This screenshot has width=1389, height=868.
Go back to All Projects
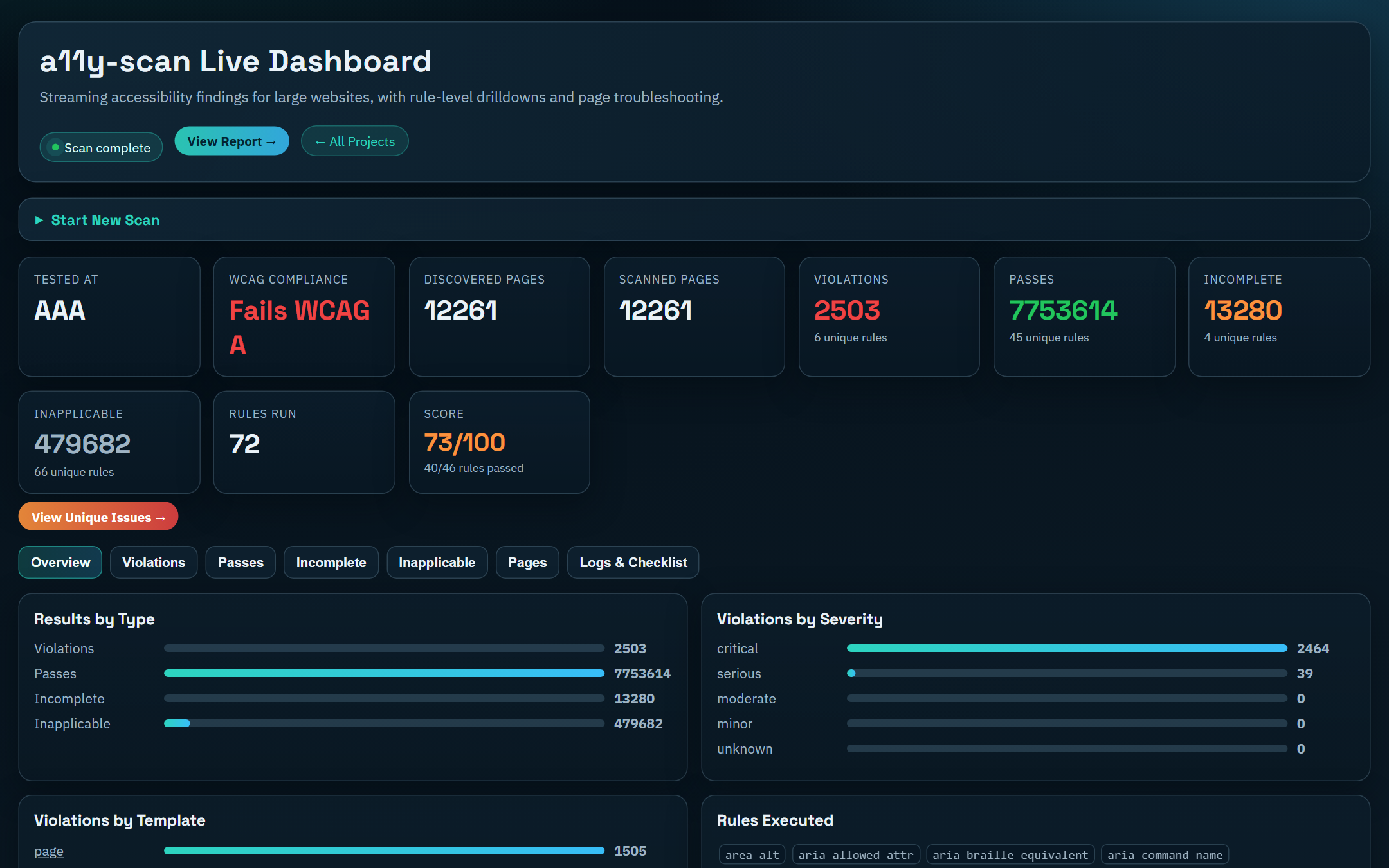pos(354,141)
